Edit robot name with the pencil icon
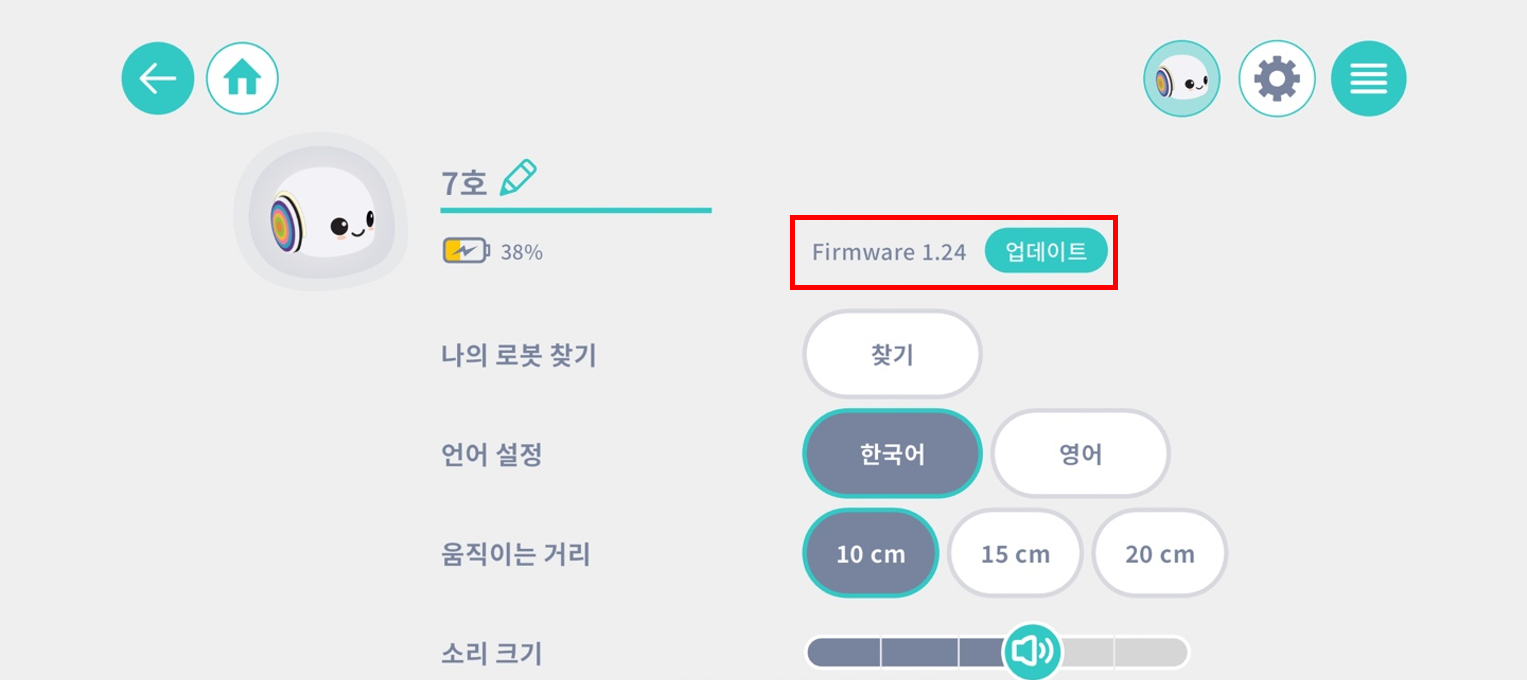The height and width of the screenshot is (680, 1527). [518, 178]
